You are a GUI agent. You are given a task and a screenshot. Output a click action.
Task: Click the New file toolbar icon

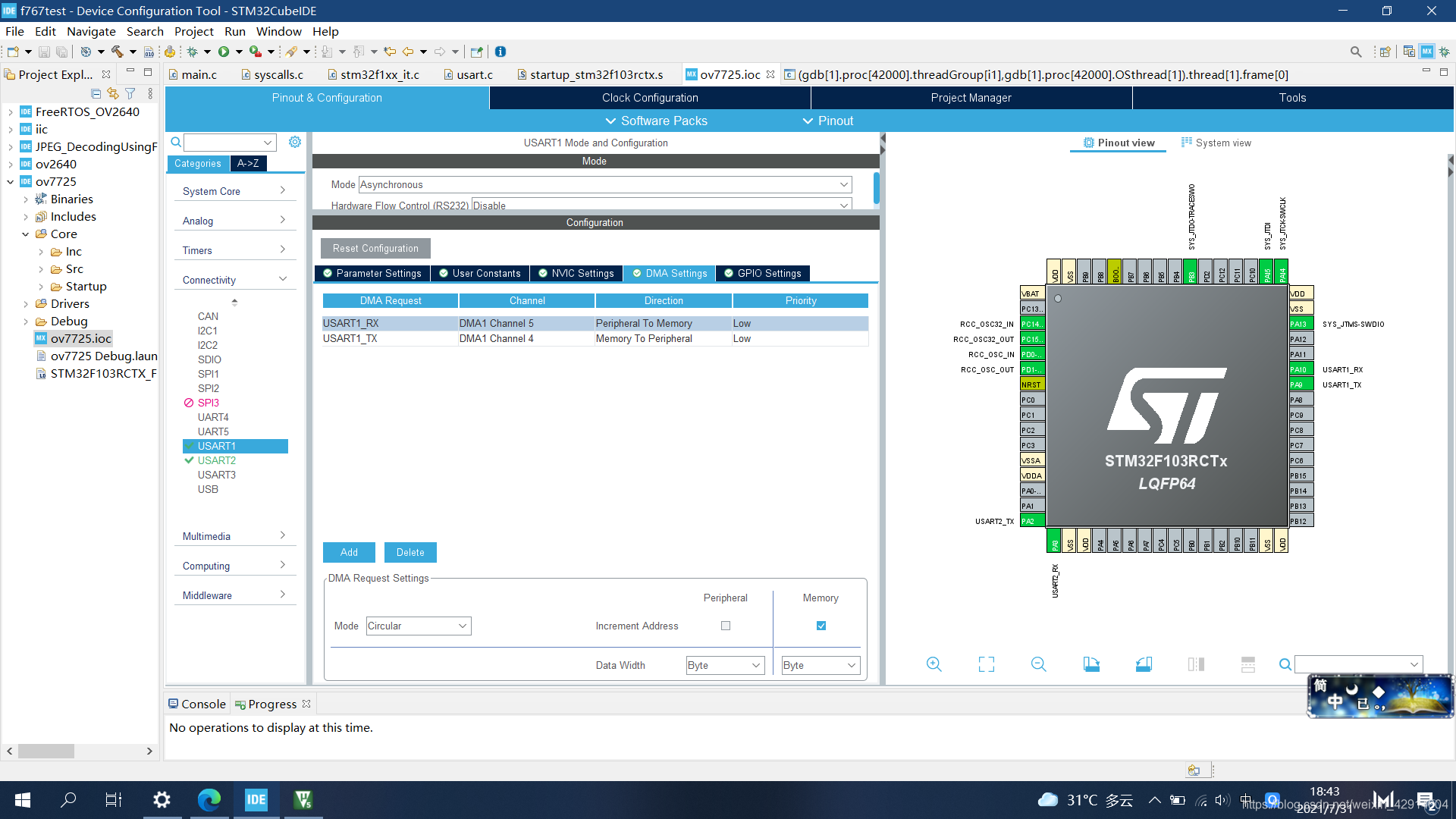[x=13, y=52]
